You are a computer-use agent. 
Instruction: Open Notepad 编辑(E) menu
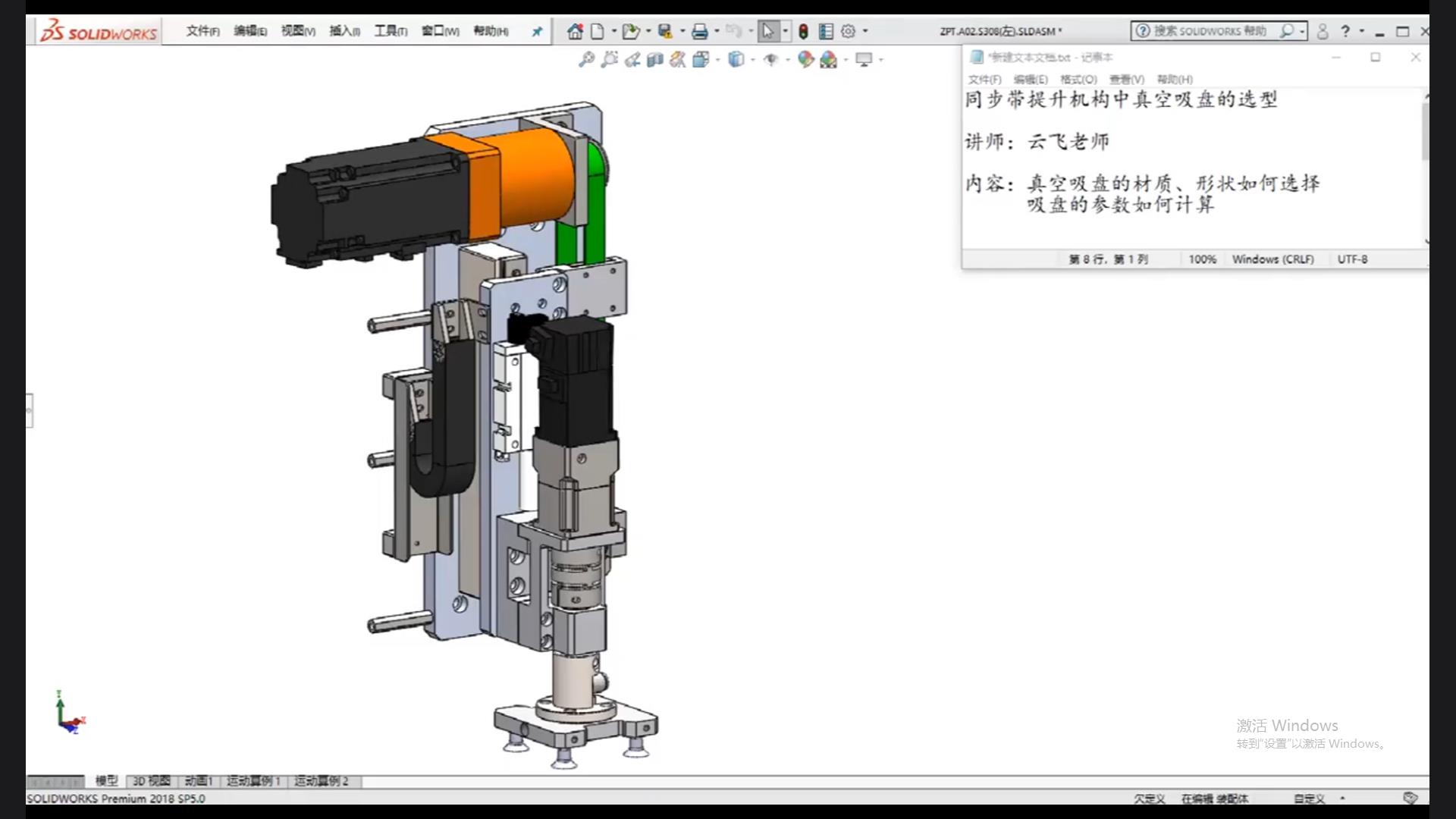(x=1031, y=80)
